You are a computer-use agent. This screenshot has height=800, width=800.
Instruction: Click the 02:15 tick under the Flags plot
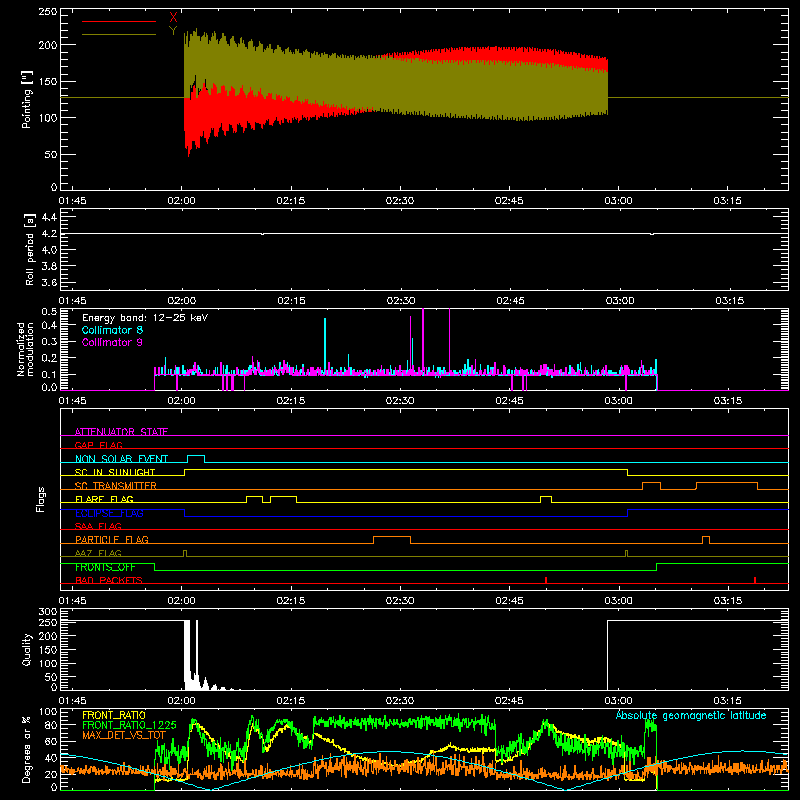click(291, 601)
